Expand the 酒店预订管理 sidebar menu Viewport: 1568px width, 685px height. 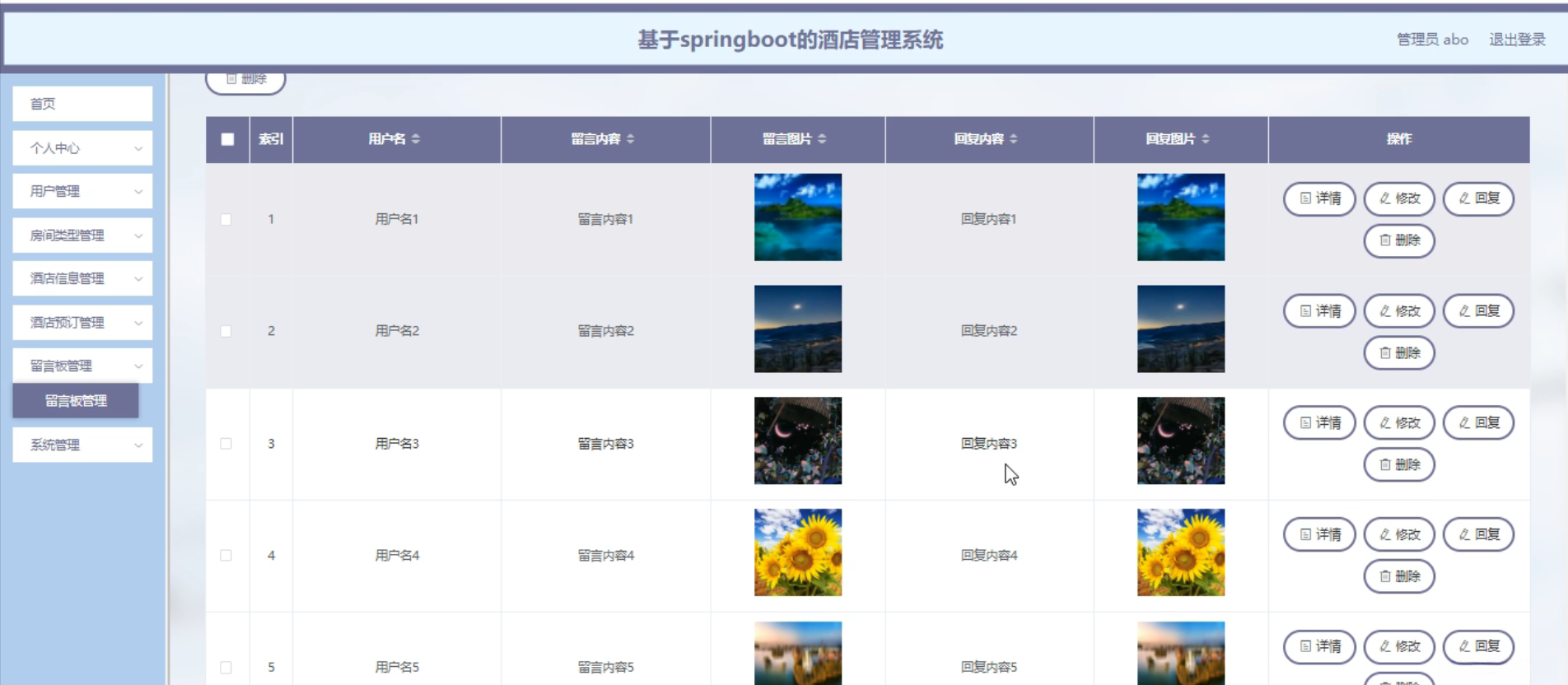tap(82, 323)
